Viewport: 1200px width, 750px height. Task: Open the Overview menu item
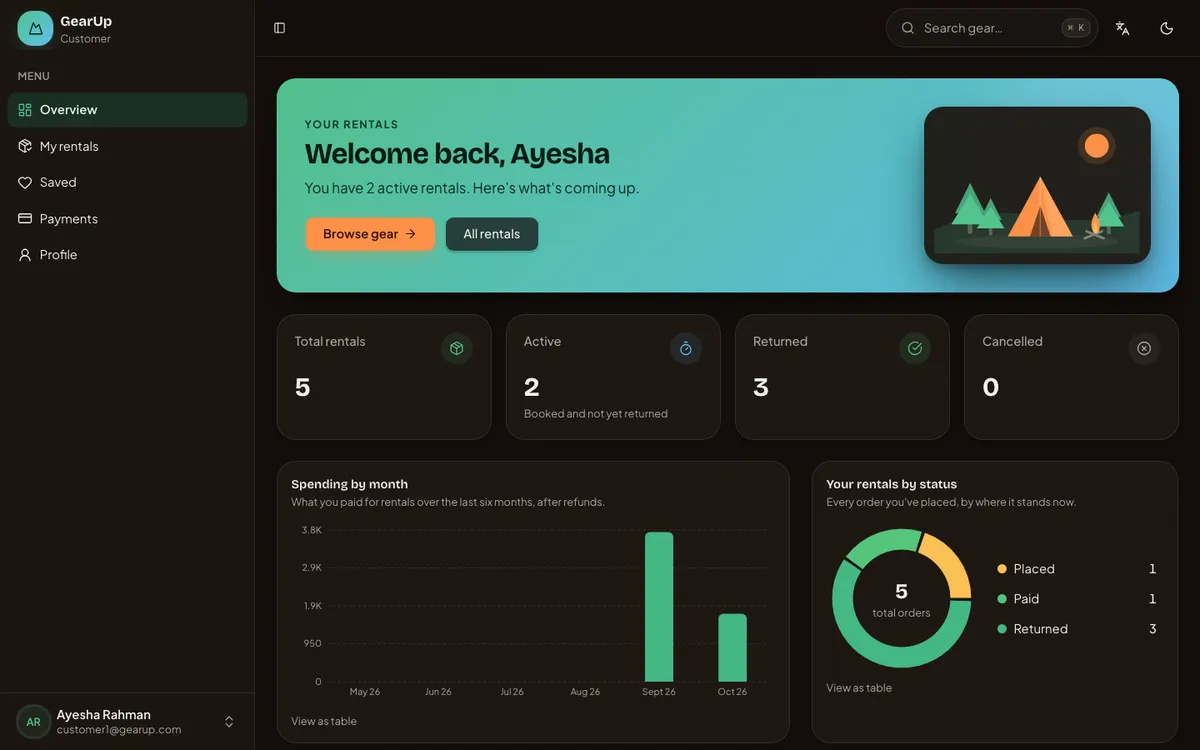(127, 110)
